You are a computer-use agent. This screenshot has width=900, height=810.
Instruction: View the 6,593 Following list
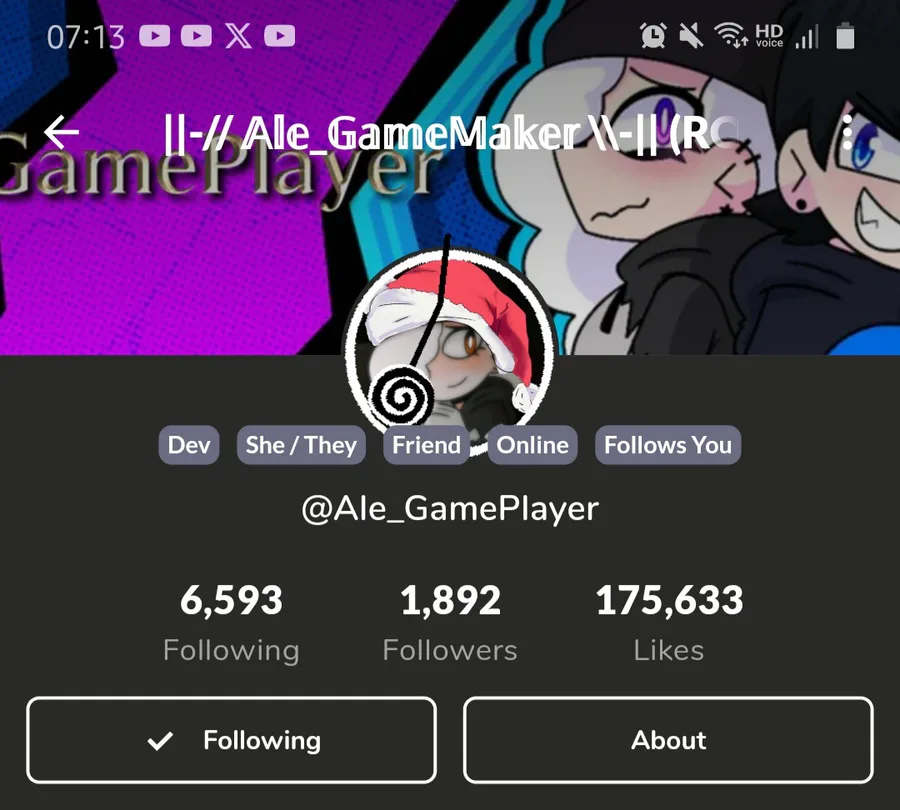[231, 623]
